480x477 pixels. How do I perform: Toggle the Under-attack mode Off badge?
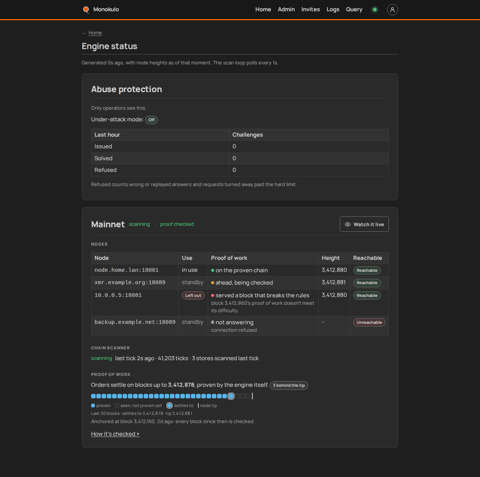(x=152, y=120)
